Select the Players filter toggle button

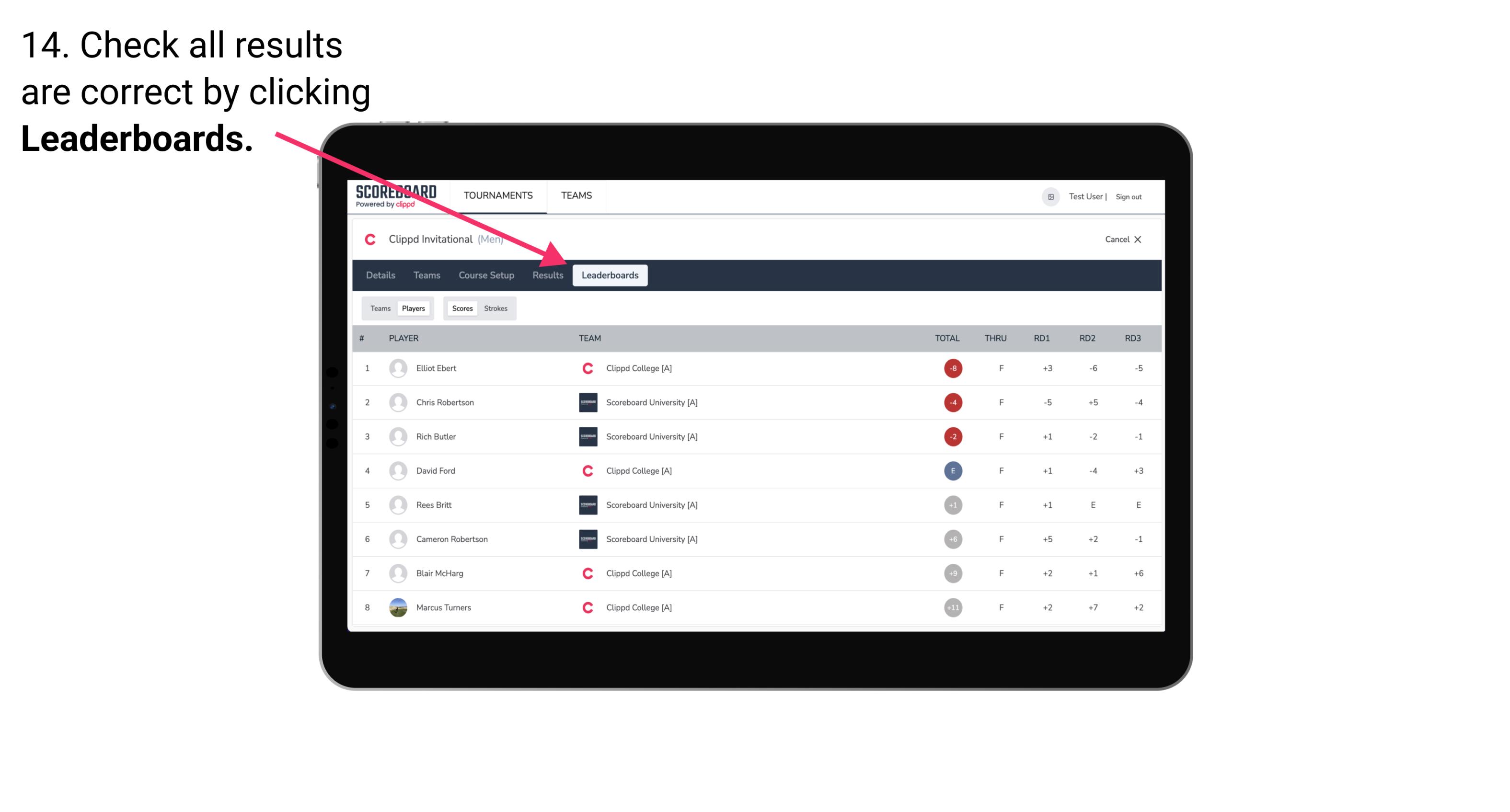point(413,308)
